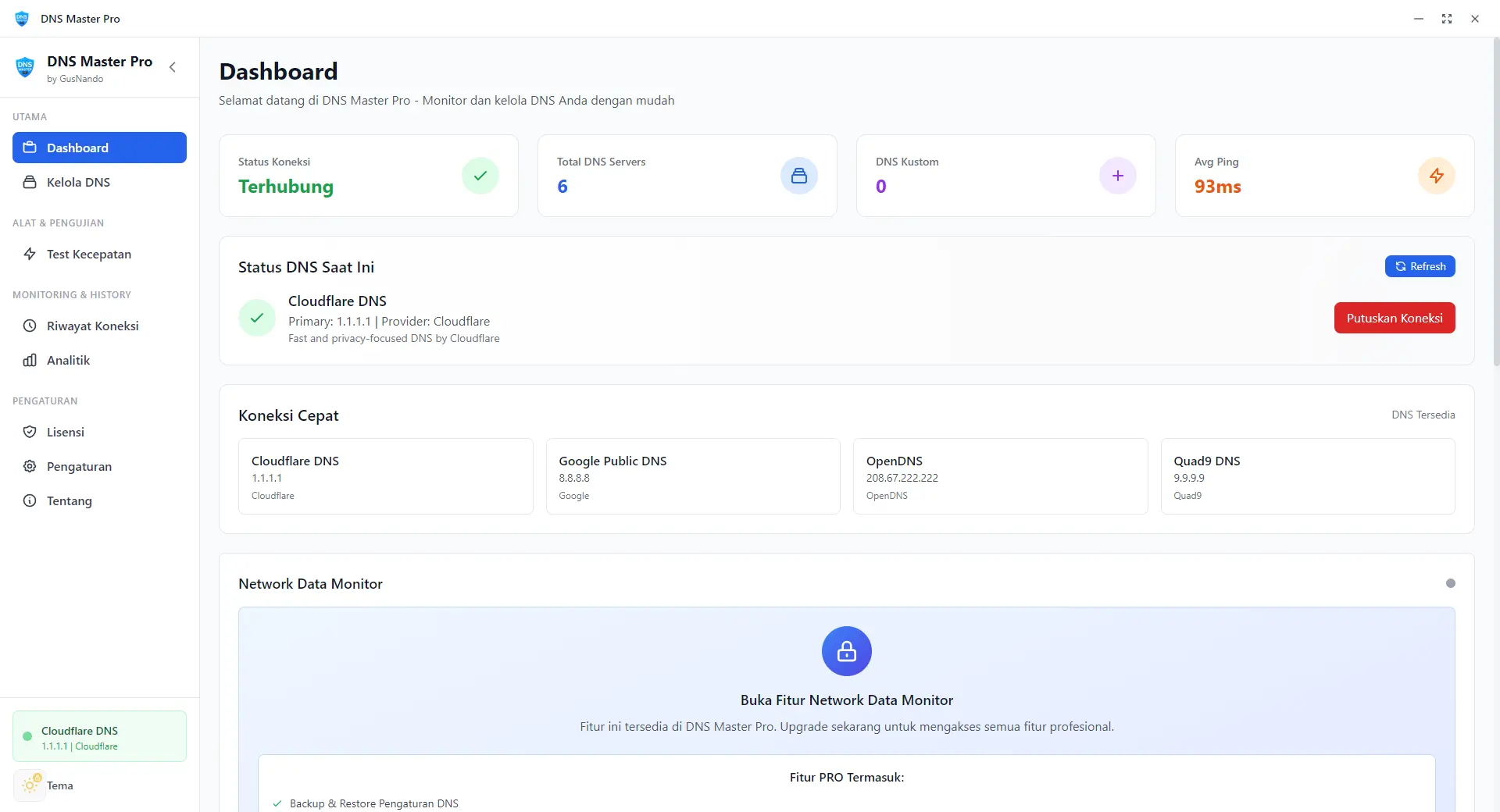Image resolution: width=1500 pixels, height=812 pixels.
Task: Collapse the sidebar with the chevron arrow
Action: 173,67
